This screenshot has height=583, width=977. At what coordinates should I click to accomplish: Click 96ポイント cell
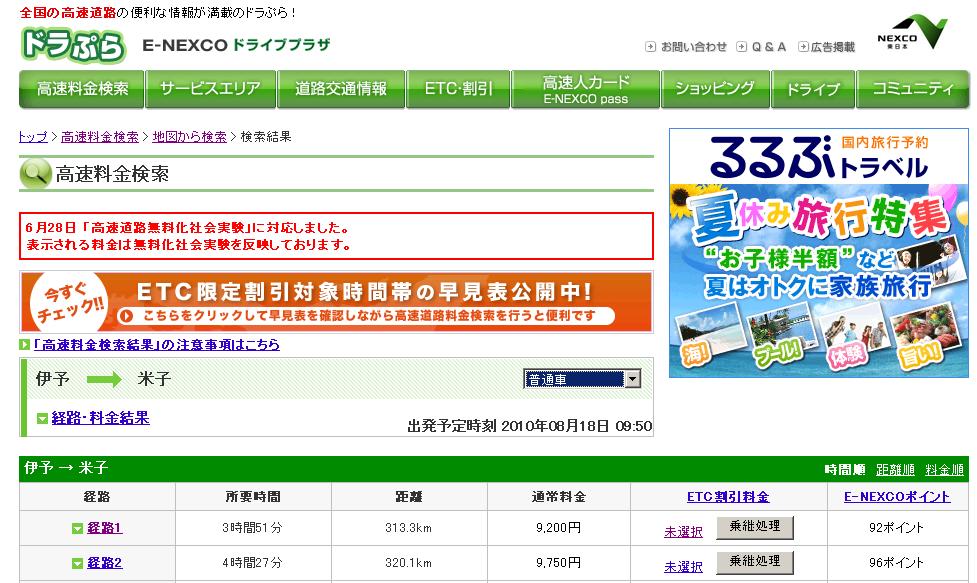point(897,563)
